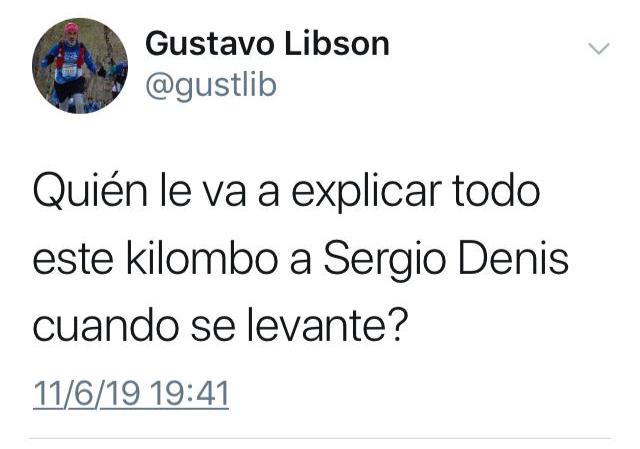640x449 pixels.
Task: Click the tweet line ending with levante?
Action: pyautogui.click(x=220, y=327)
